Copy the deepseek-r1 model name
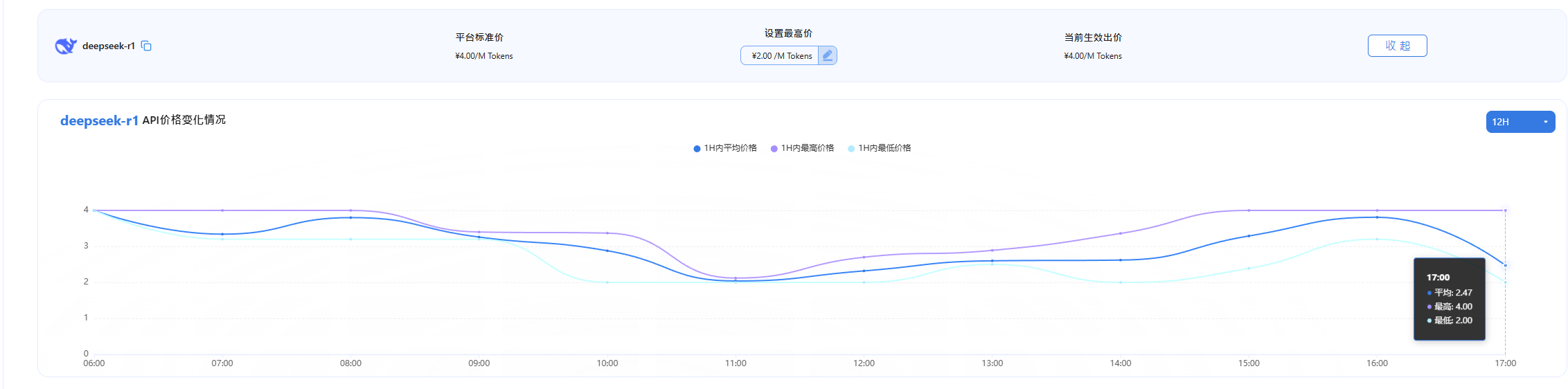The width and height of the screenshot is (1568, 389). pos(146,46)
